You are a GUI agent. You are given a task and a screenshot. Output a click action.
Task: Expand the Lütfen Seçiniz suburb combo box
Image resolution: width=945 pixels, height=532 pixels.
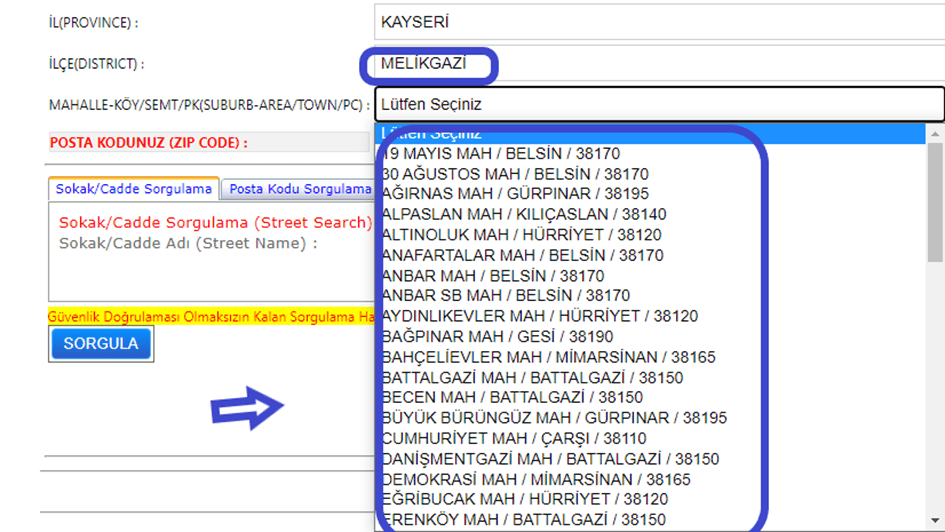point(660,104)
